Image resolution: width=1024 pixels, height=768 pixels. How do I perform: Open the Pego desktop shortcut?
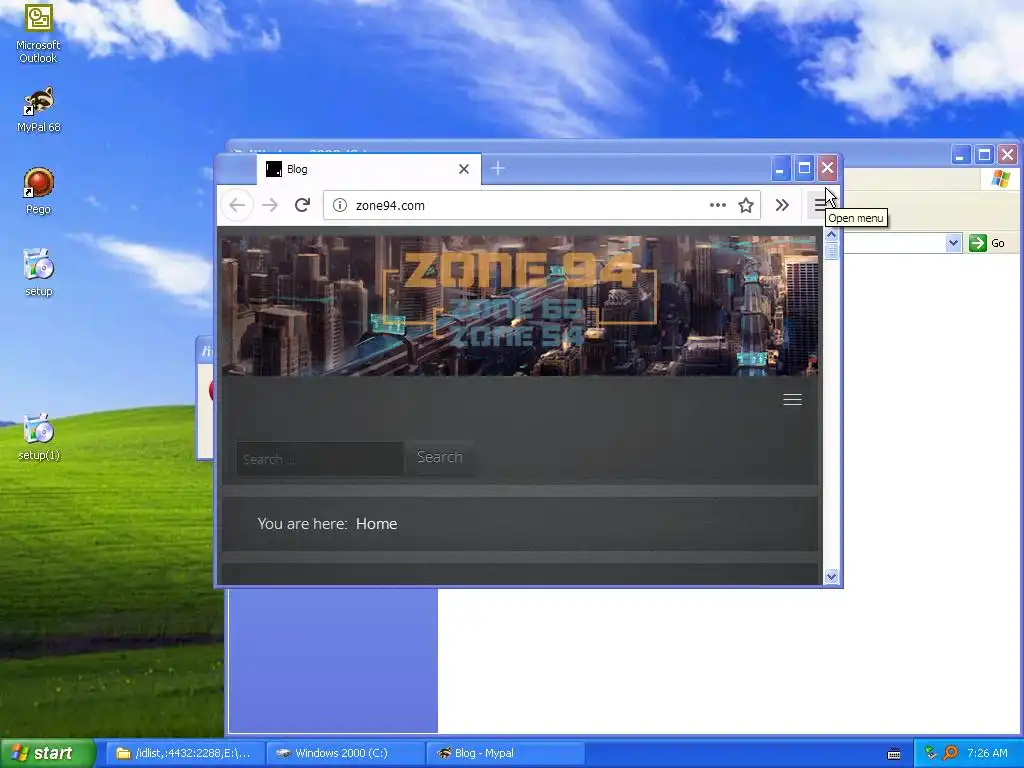click(39, 191)
